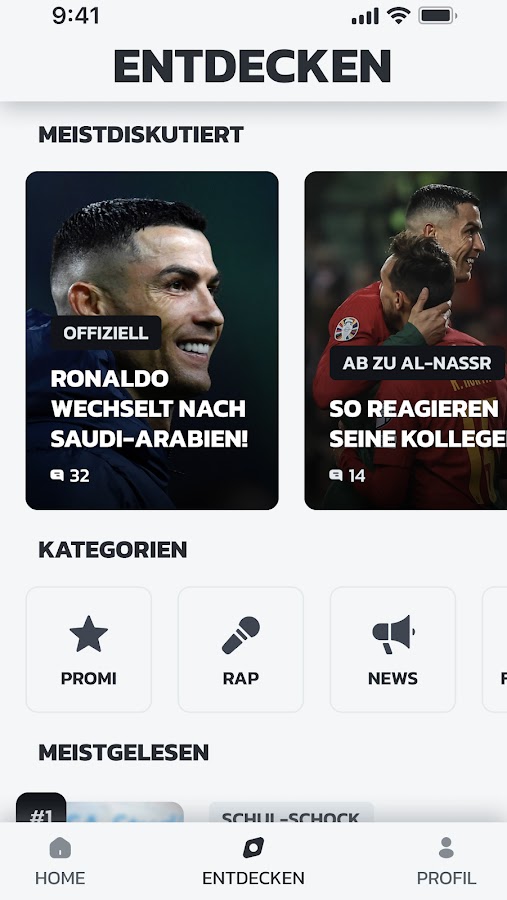This screenshot has height=900, width=507.
Task: Select the News megaphone icon
Action: 393,634
